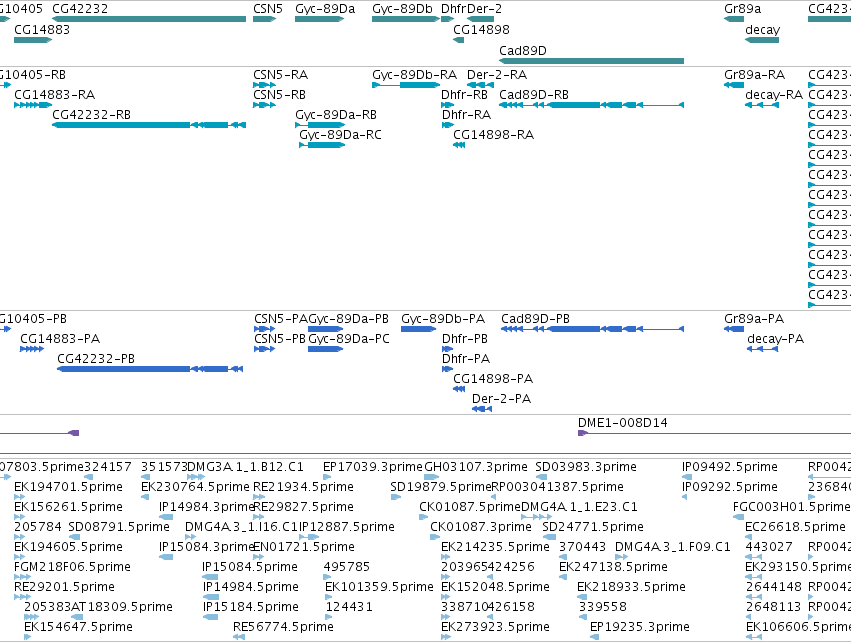Select EST RE29827.5prime
Viewport: 851px width, 642px height.
pos(259,517)
